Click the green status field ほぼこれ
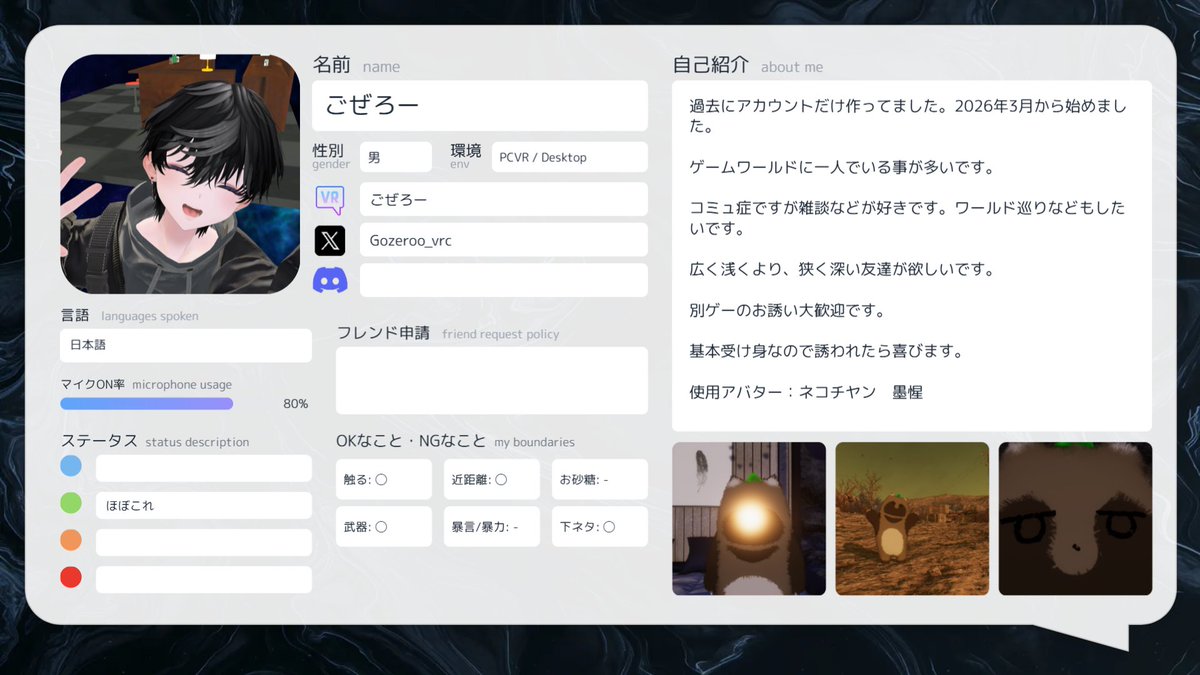 pyautogui.click(x=204, y=505)
